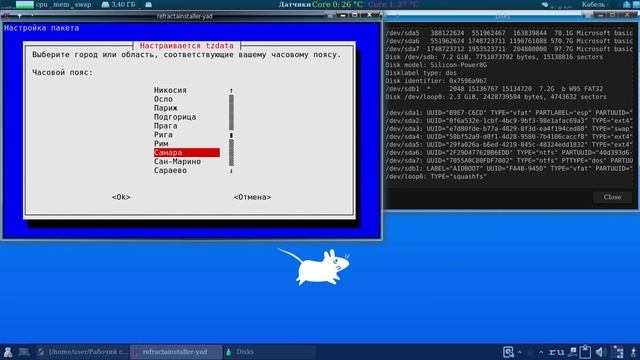
Task: Click the 3,40 ГБ disk usage indicator
Action: point(119,4)
